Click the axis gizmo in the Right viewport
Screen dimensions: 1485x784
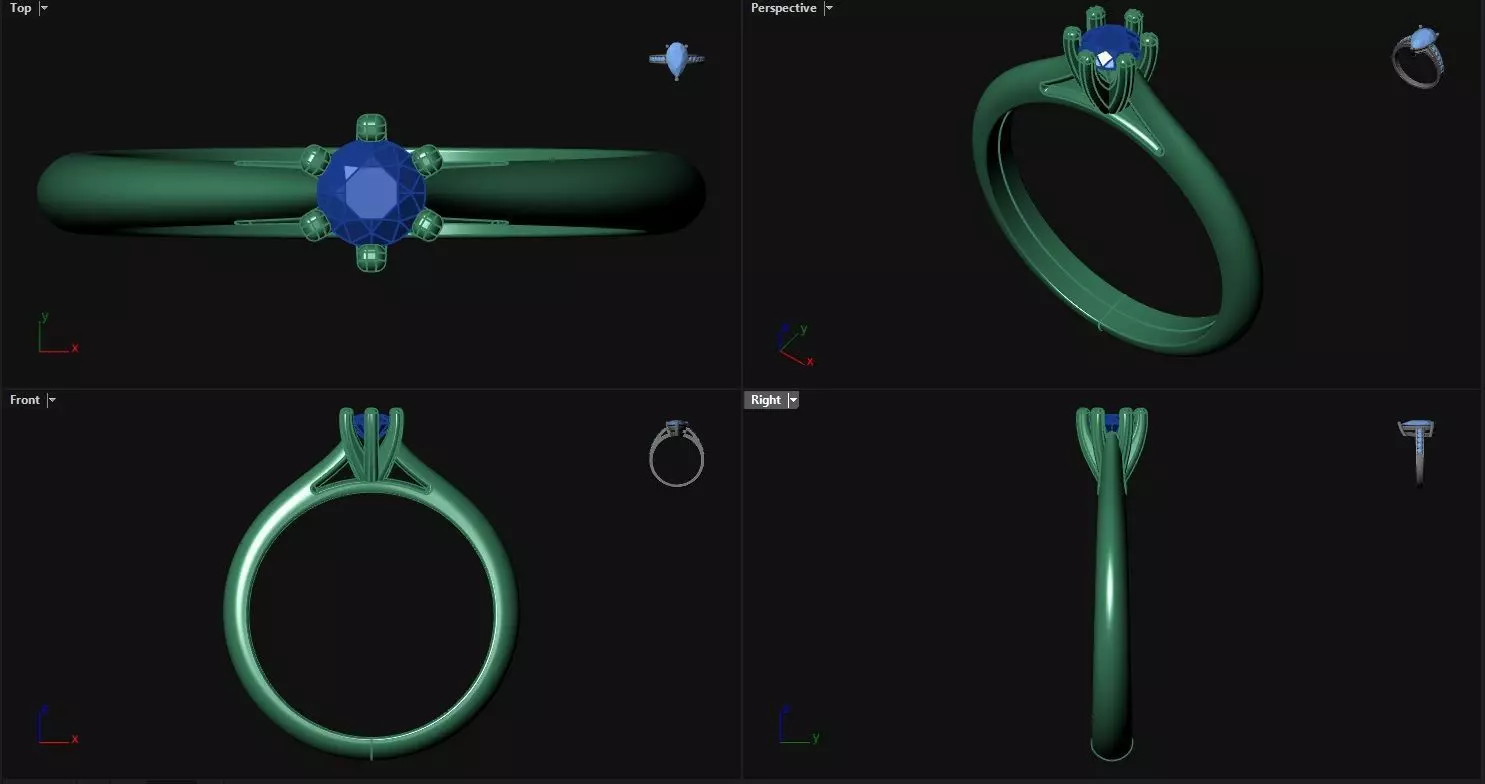coord(799,724)
